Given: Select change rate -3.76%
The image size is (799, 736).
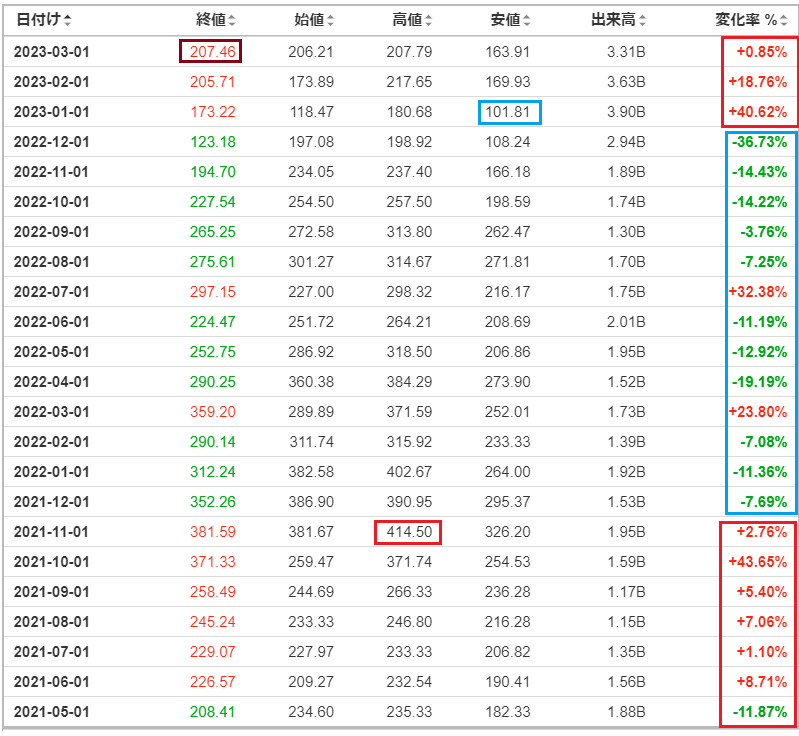Looking at the screenshot, I should [x=764, y=232].
